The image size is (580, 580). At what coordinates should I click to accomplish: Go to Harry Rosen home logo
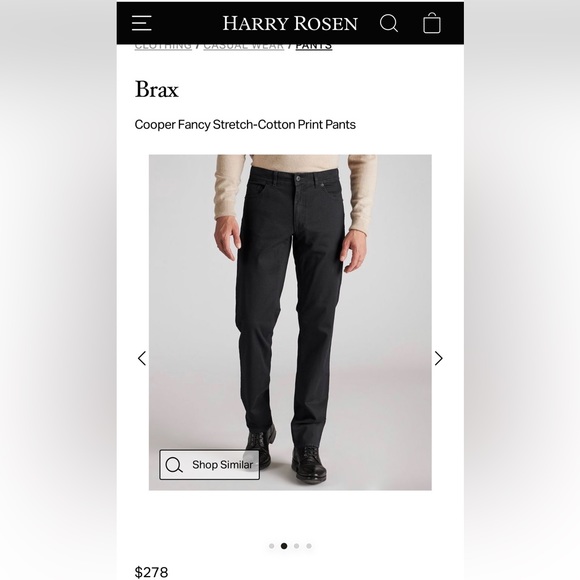pos(290,23)
